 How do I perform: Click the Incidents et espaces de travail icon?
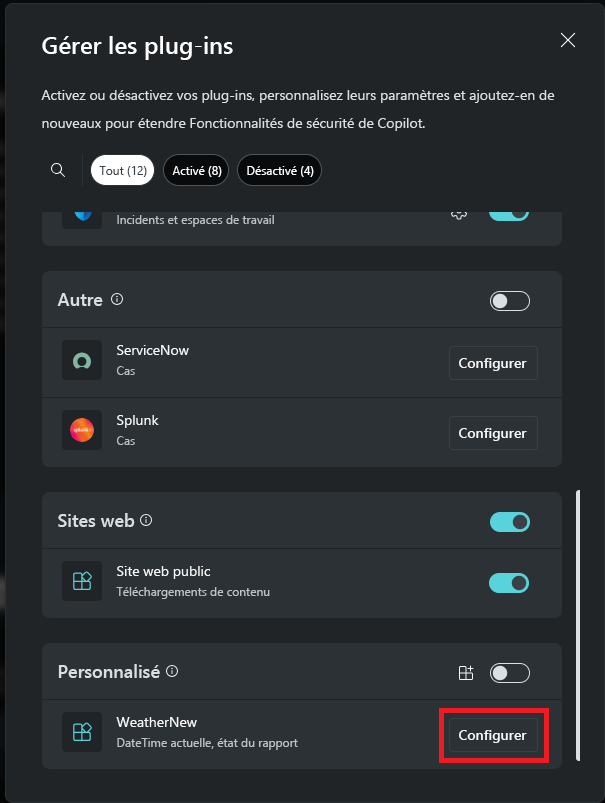pos(81,213)
